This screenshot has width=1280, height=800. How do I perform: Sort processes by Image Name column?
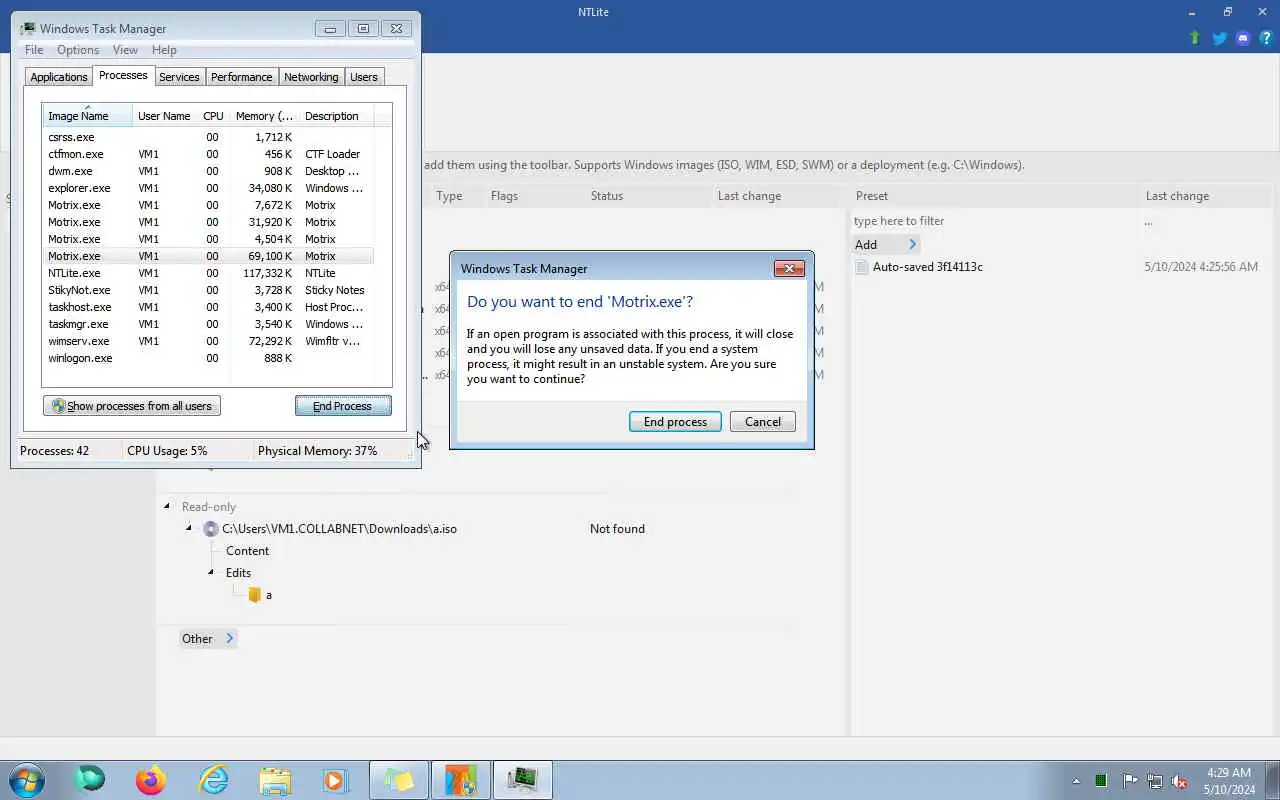pyautogui.click(x=88, y=116)
